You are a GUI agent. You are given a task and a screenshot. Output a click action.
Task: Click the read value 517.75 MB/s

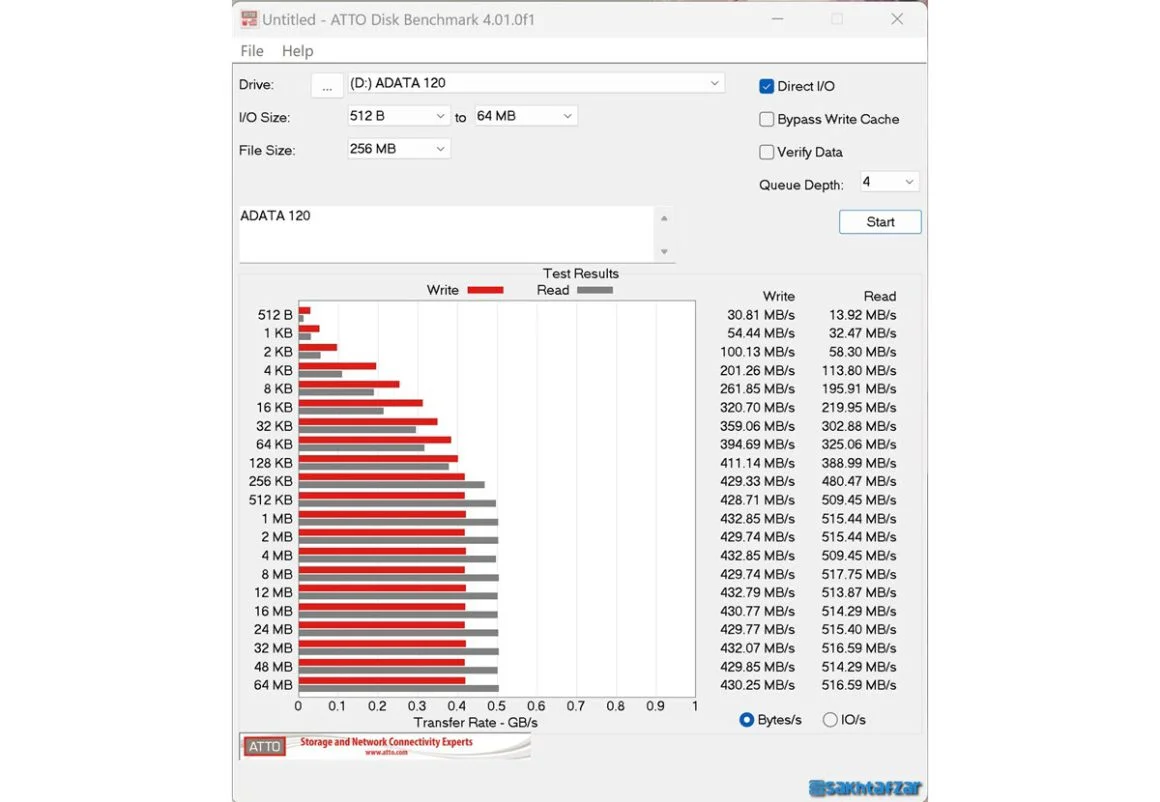[x=859, y=574]
